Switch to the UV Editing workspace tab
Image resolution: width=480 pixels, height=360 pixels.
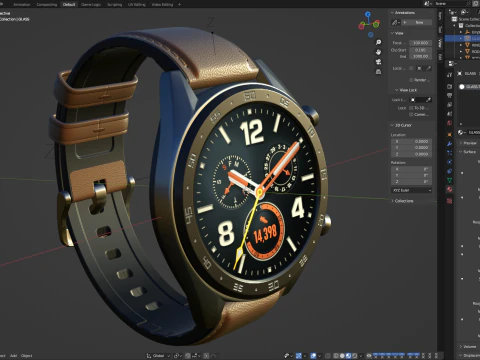point(137,4)
